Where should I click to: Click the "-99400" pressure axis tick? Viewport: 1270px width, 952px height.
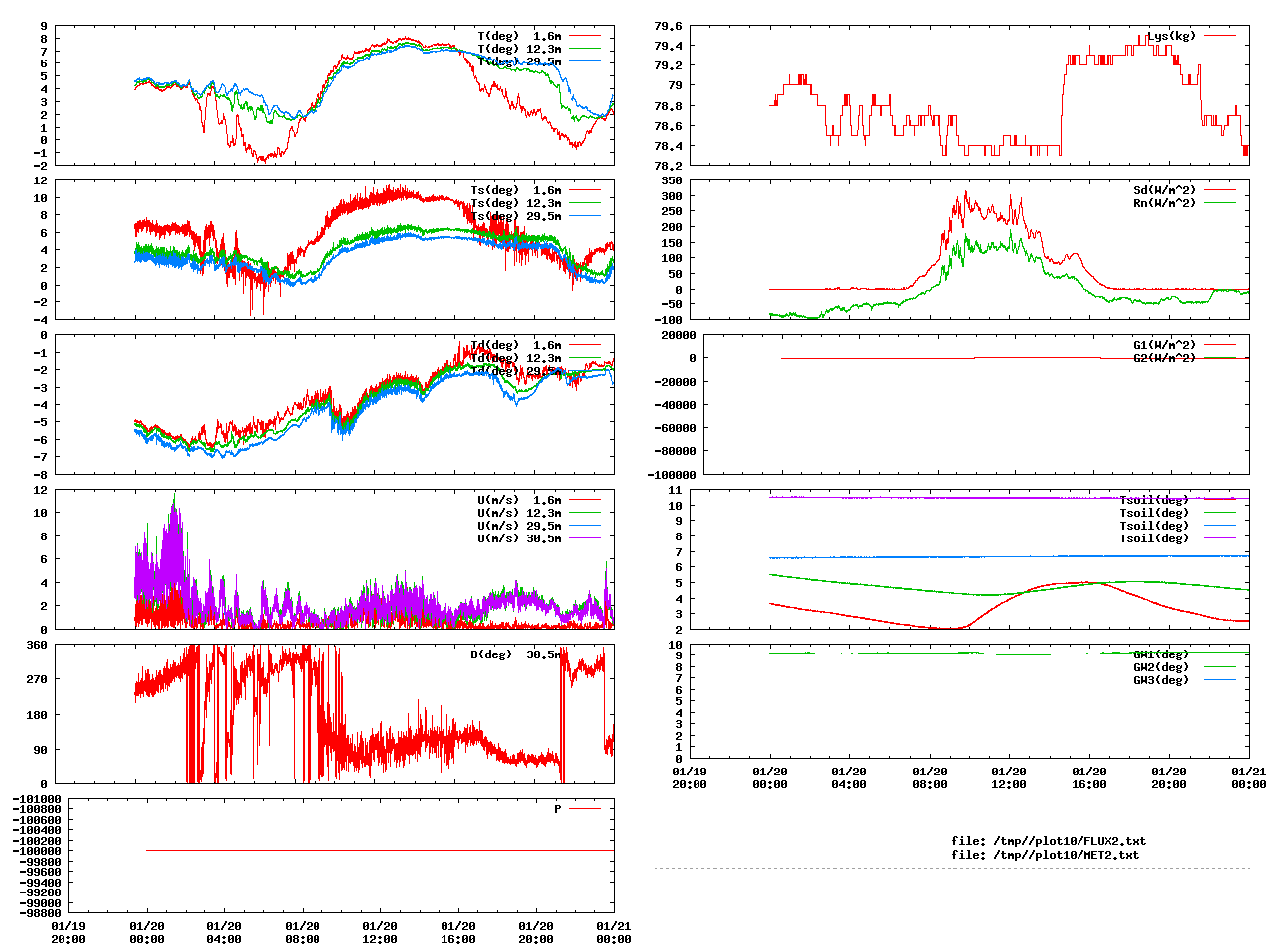[41, 883]
